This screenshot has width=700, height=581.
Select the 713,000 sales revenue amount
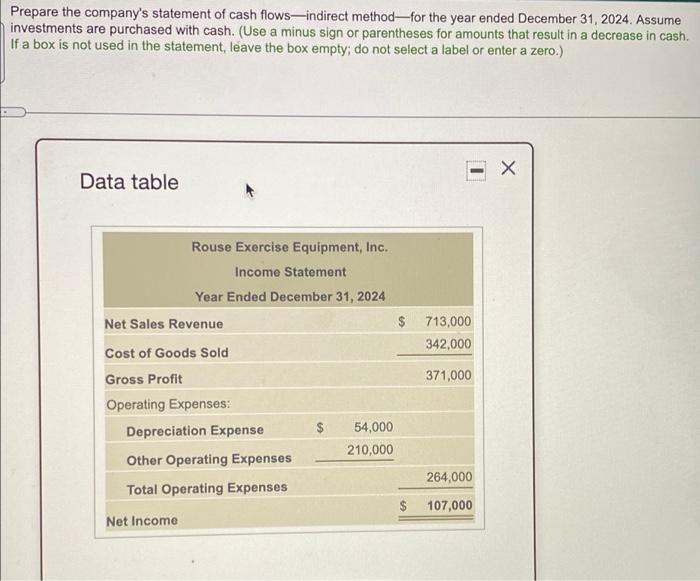click(x=448, y=322)
